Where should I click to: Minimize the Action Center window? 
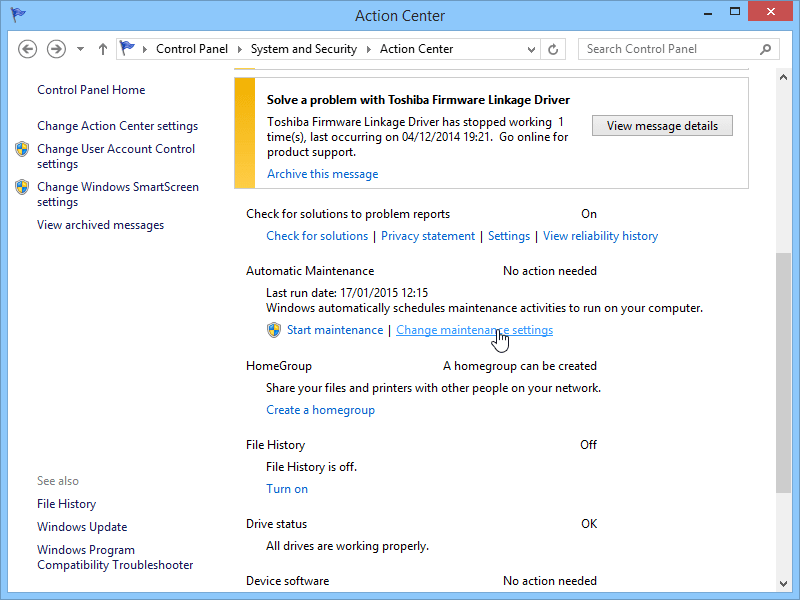pos(708,13)
